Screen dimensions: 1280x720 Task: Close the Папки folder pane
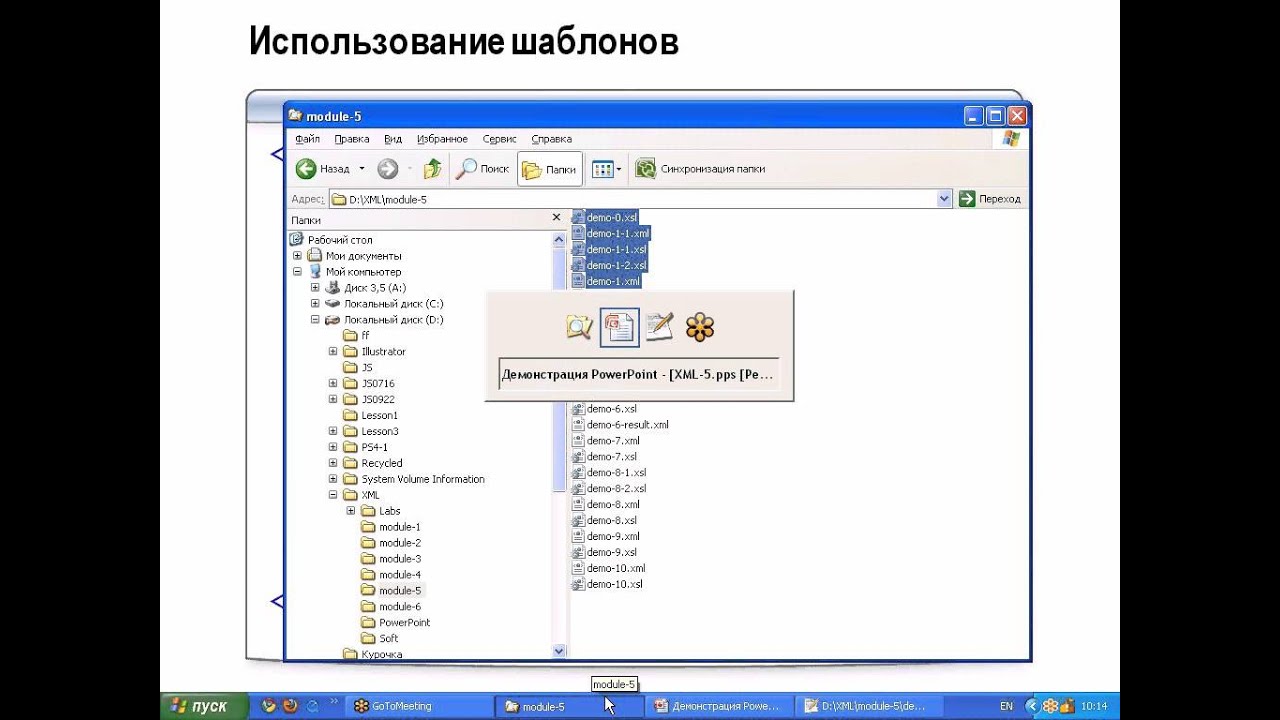click(557, 217)
